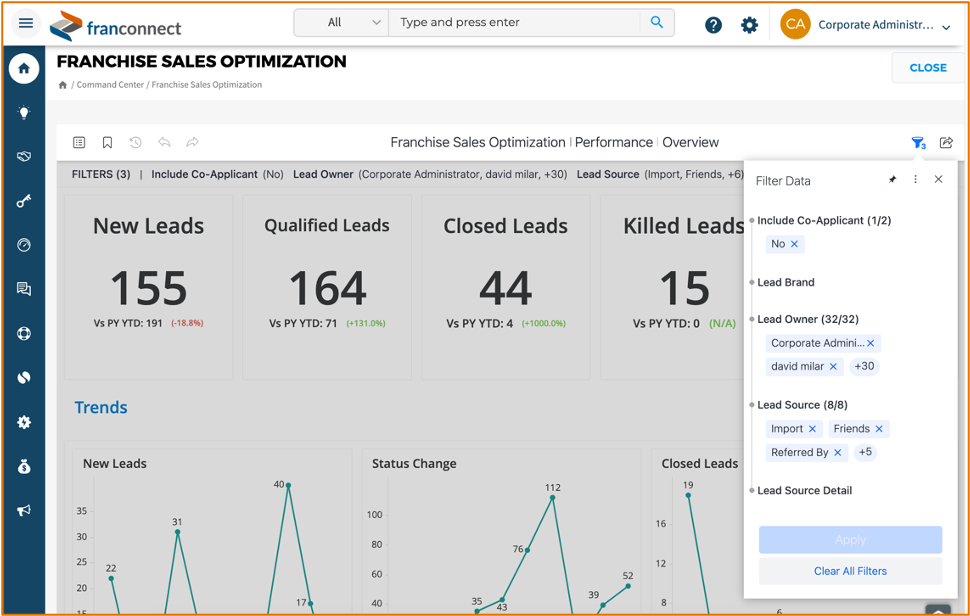
Task: Click the Apply filters button
Action: tap(850, 540)
